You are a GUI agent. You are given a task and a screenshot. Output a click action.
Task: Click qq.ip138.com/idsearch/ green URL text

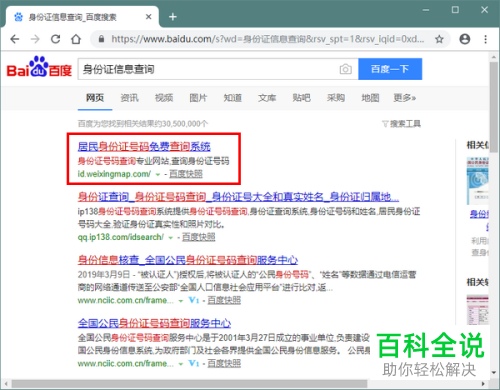pyautogui.click(x=121, y=237)
